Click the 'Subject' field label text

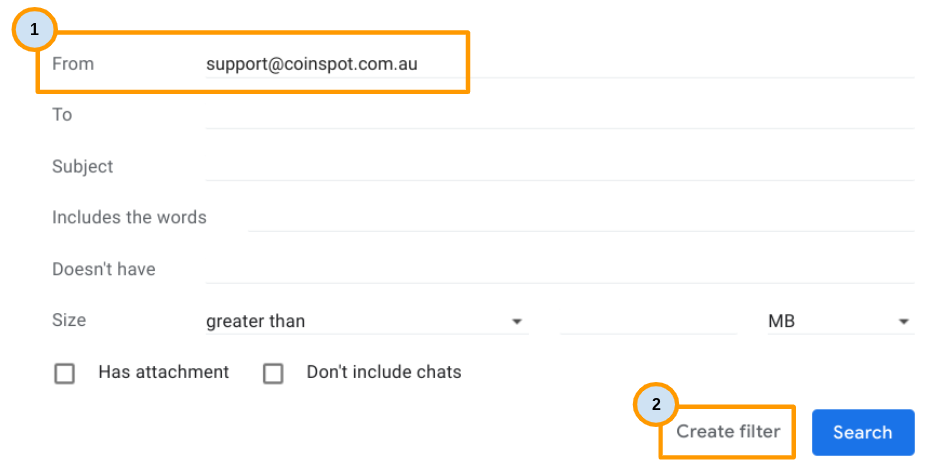(83, 167)
